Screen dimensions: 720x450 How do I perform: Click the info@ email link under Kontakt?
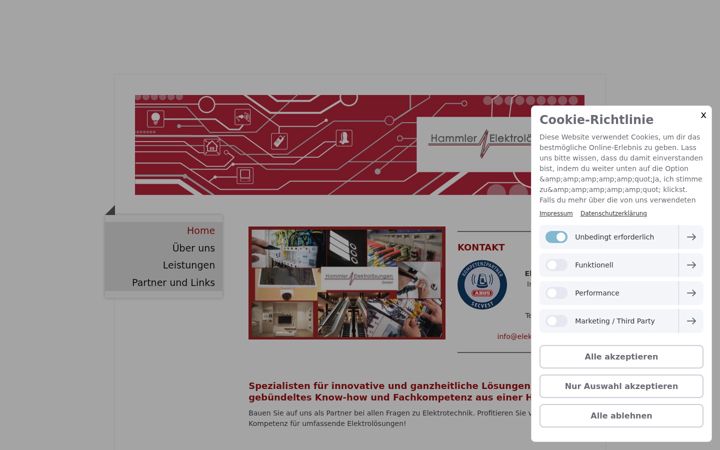click(x=514, y=336)
